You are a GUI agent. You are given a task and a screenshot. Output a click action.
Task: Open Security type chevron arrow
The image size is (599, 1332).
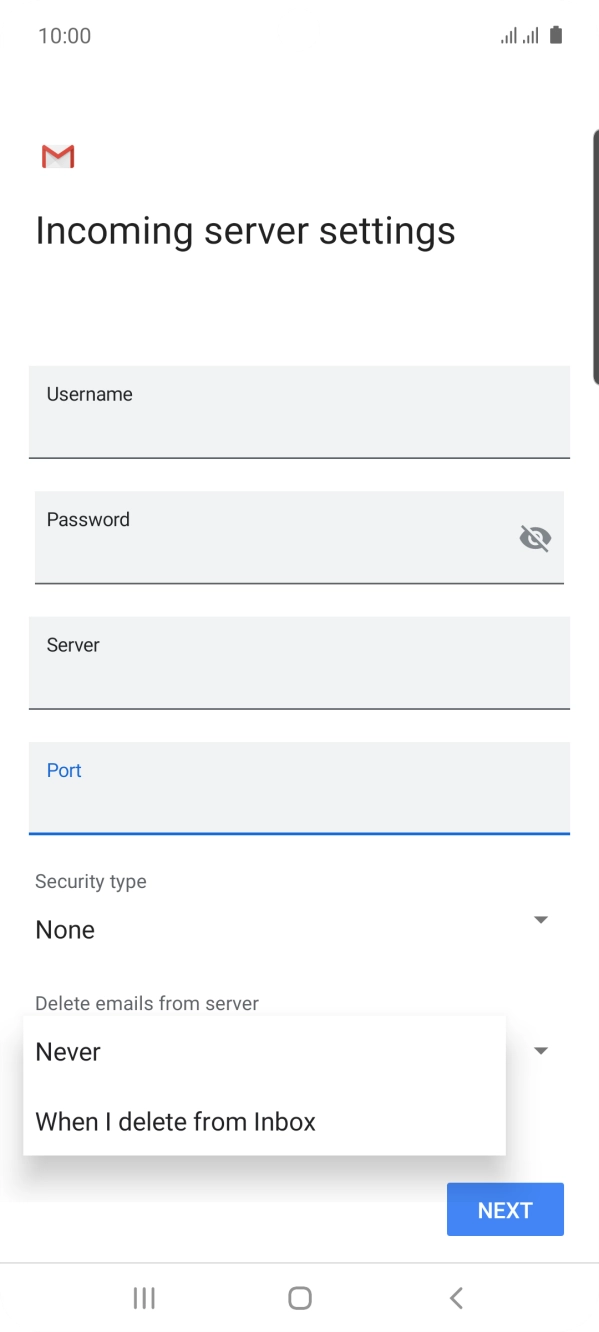click(540, 919)
